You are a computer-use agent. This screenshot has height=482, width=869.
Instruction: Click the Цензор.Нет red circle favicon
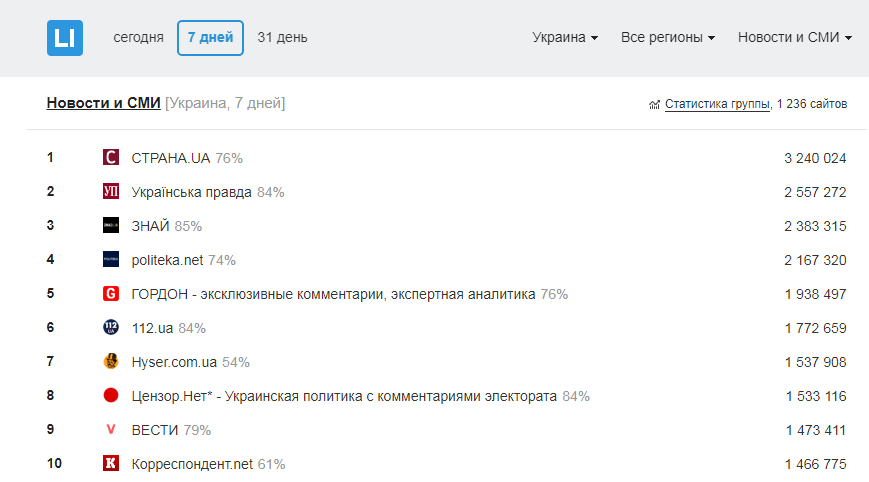click(111, 396)
